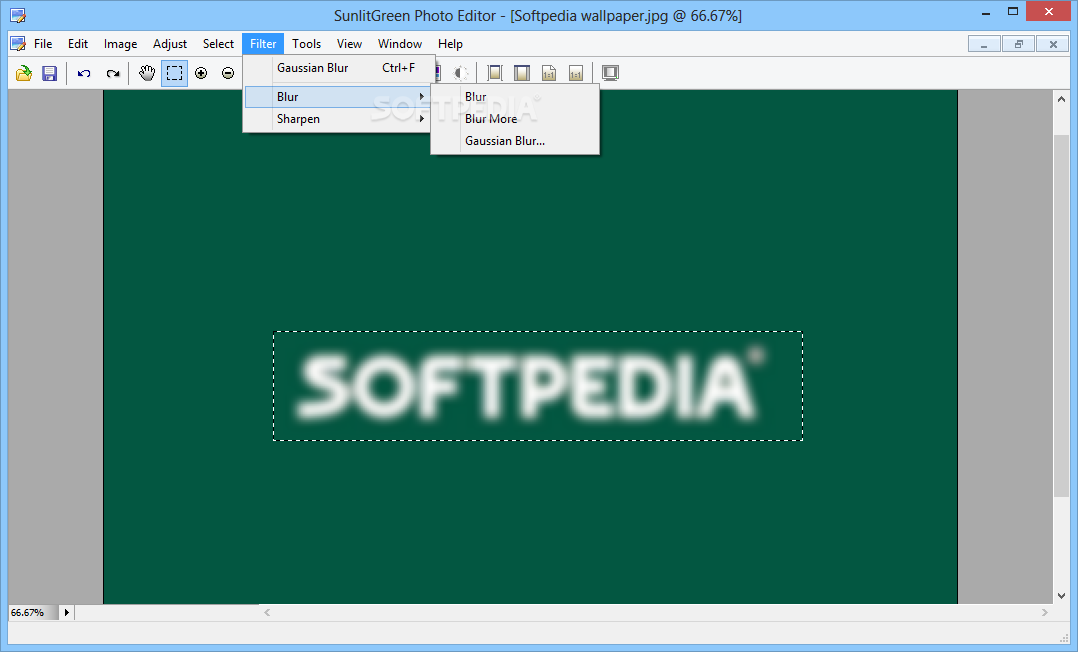
Task: Close the open Filter menu
Action: pos(263,44)
